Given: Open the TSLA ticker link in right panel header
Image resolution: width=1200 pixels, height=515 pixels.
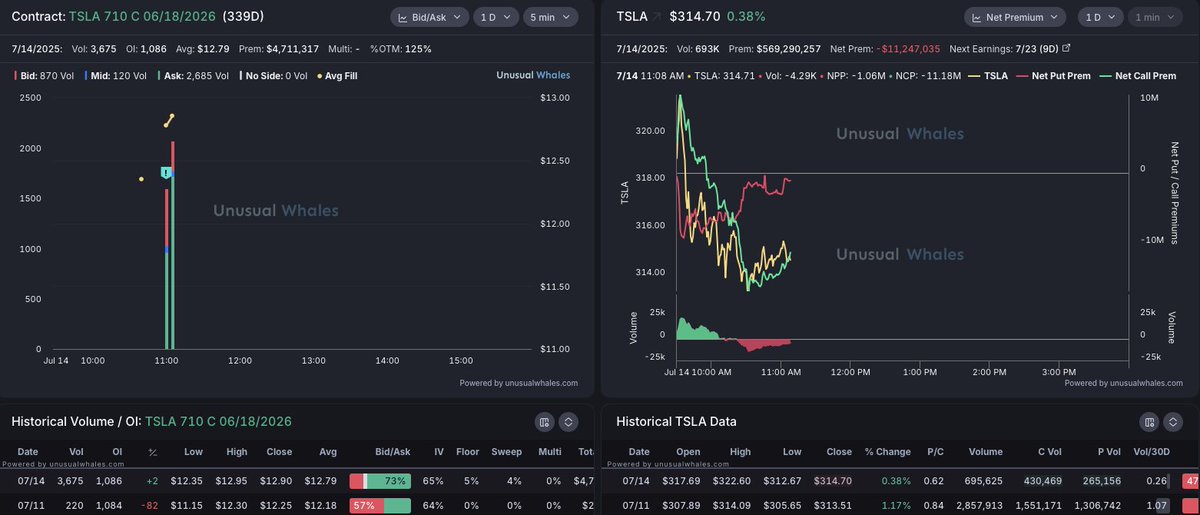Looking at the screenshot, I should point(630,18).
